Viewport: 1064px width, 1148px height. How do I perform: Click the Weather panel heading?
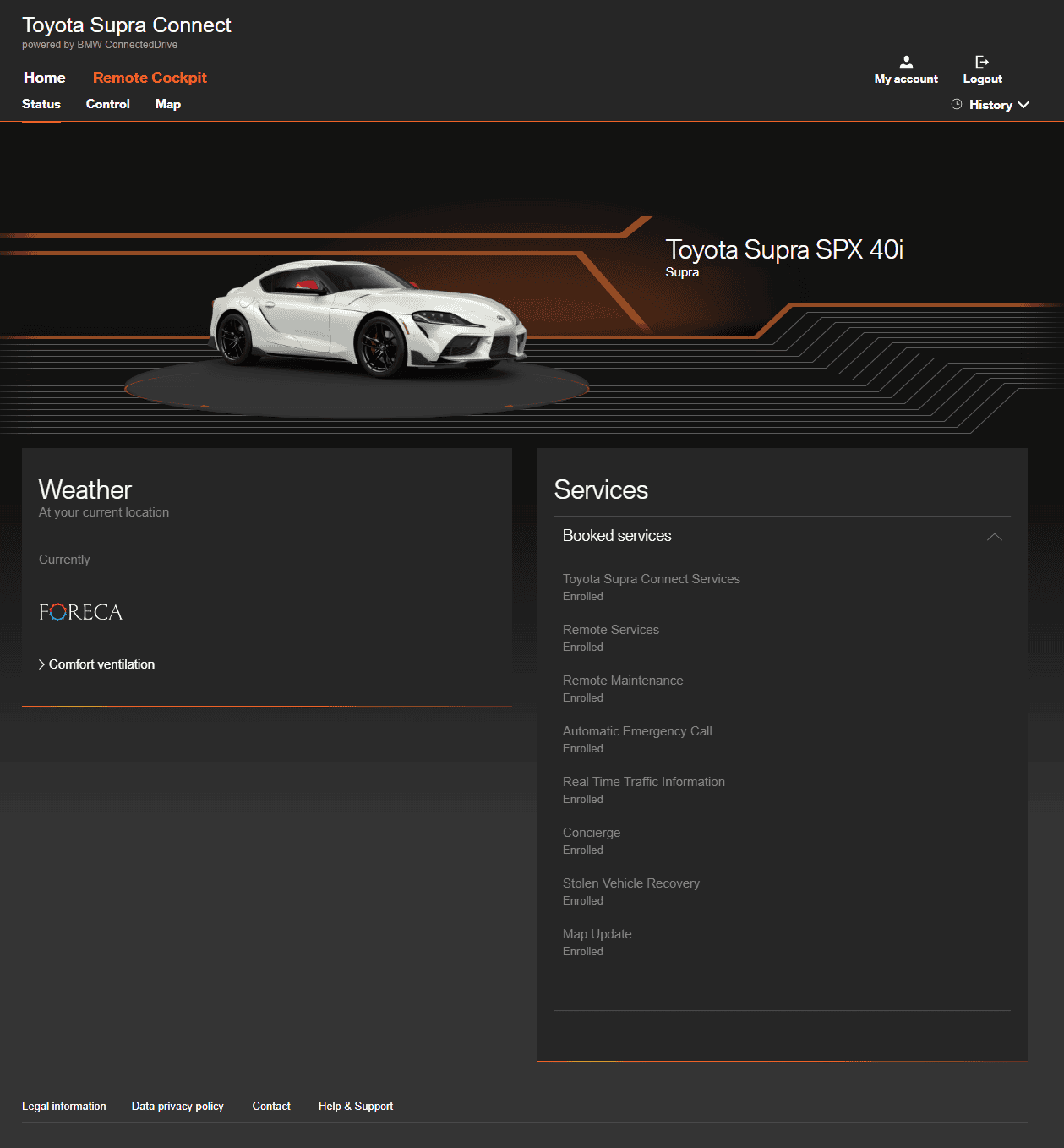[85, 489]
